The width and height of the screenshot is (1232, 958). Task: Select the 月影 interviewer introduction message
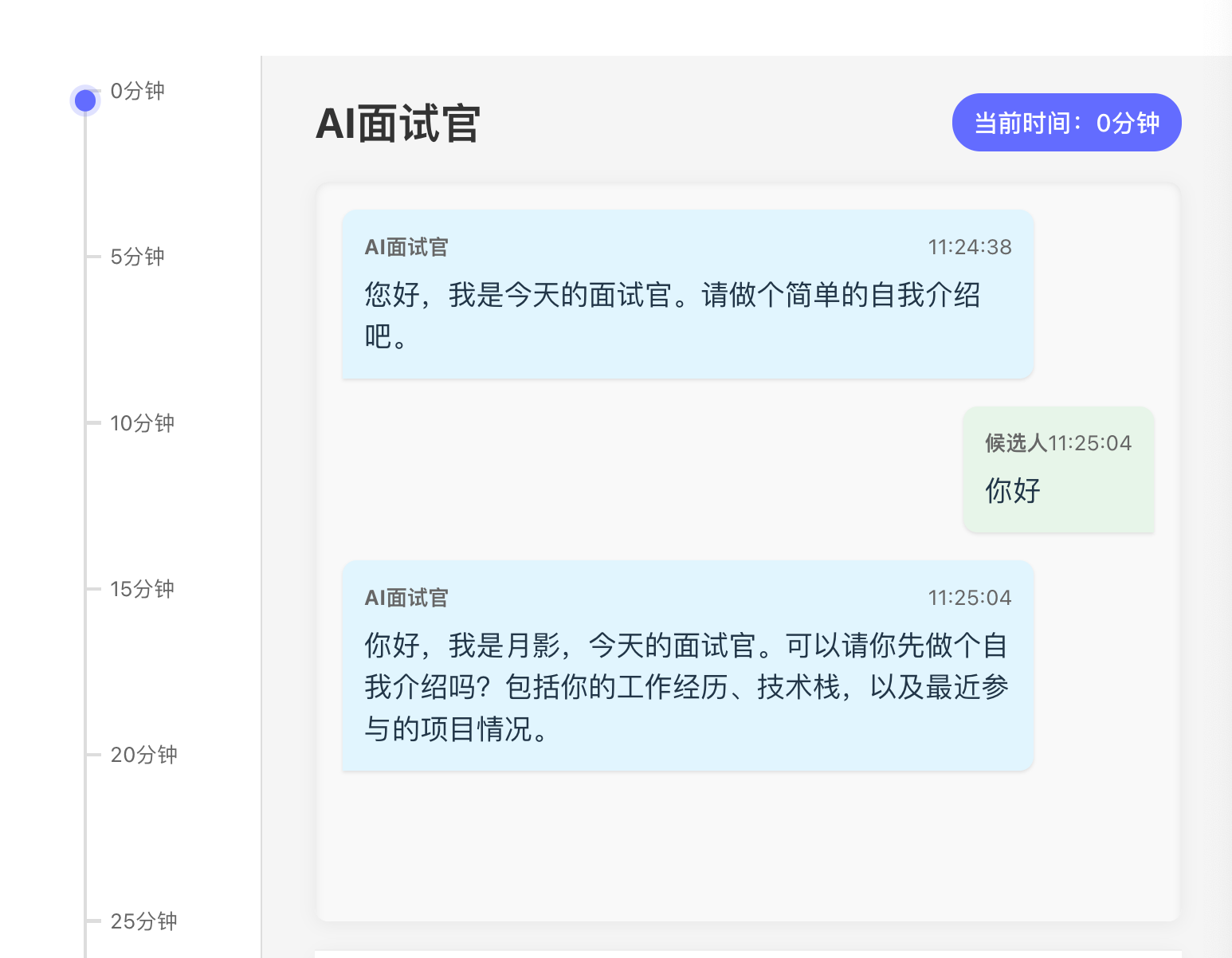(687, 666)
